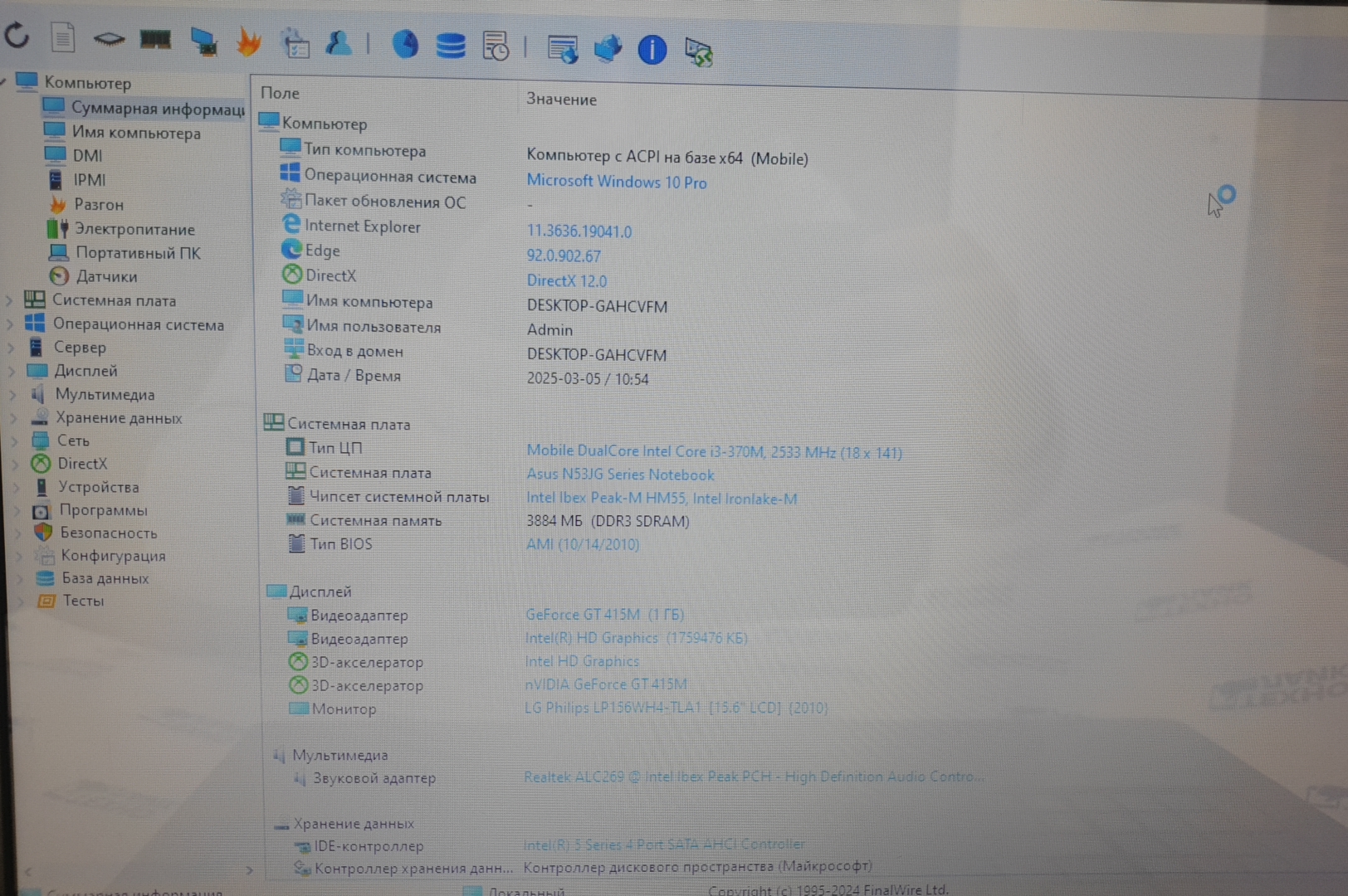Click the clipboard checklist toolbar icon

tap(295, 42)
